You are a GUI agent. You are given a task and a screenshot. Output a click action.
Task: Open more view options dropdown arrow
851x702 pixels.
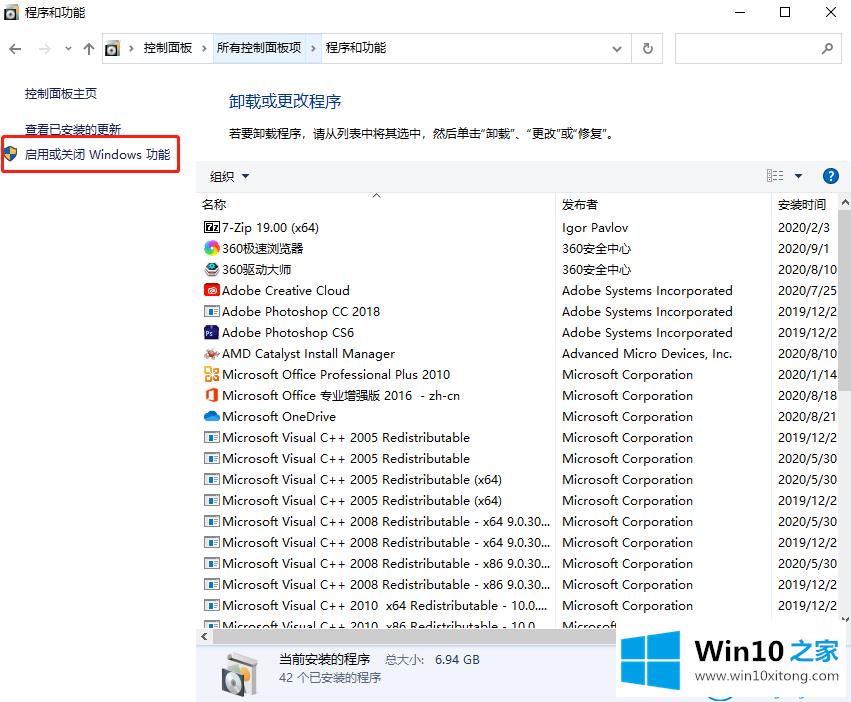(x=798, y=176)
